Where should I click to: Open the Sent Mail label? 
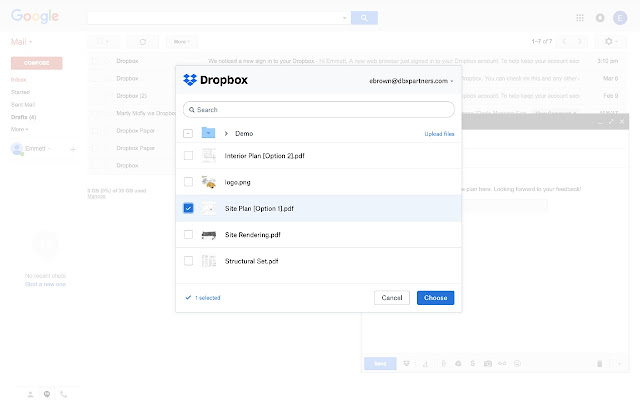pyautogui.click(x=23, y=104)
